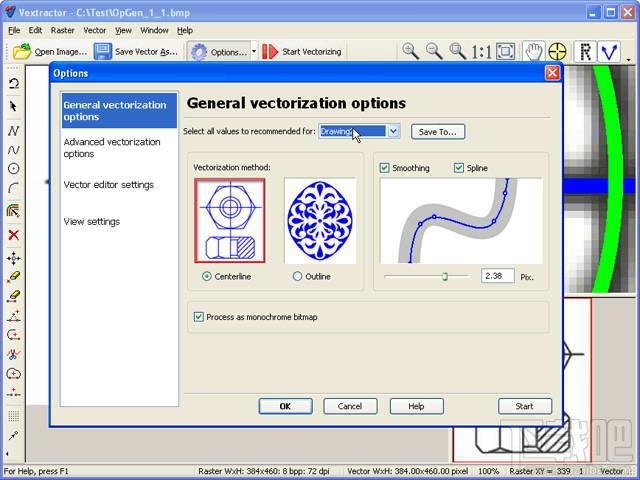
Task: Open the Vector menu
Action: (95, 30)
